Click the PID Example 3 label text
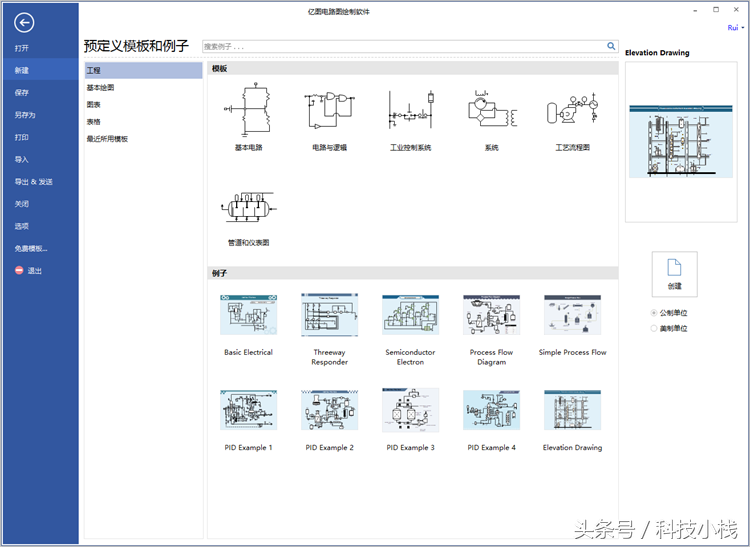Screen dimensions: 750x547 tap(410, 448)
